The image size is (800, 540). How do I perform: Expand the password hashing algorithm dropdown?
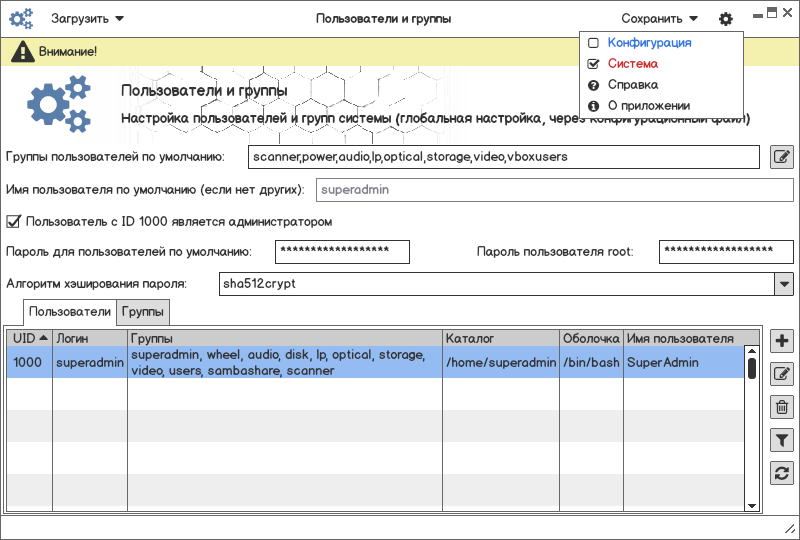pos(783,284)
